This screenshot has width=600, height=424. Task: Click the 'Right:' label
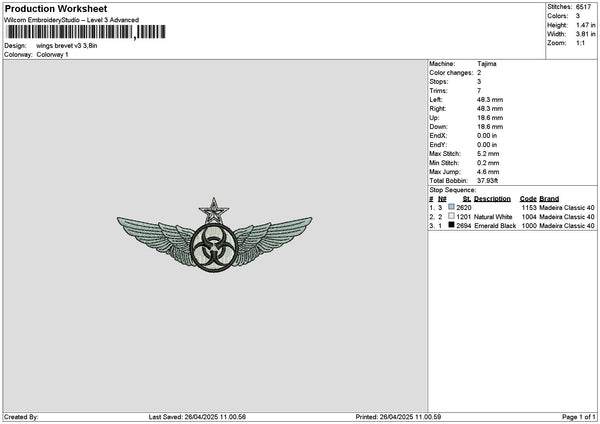pos(438,109)
